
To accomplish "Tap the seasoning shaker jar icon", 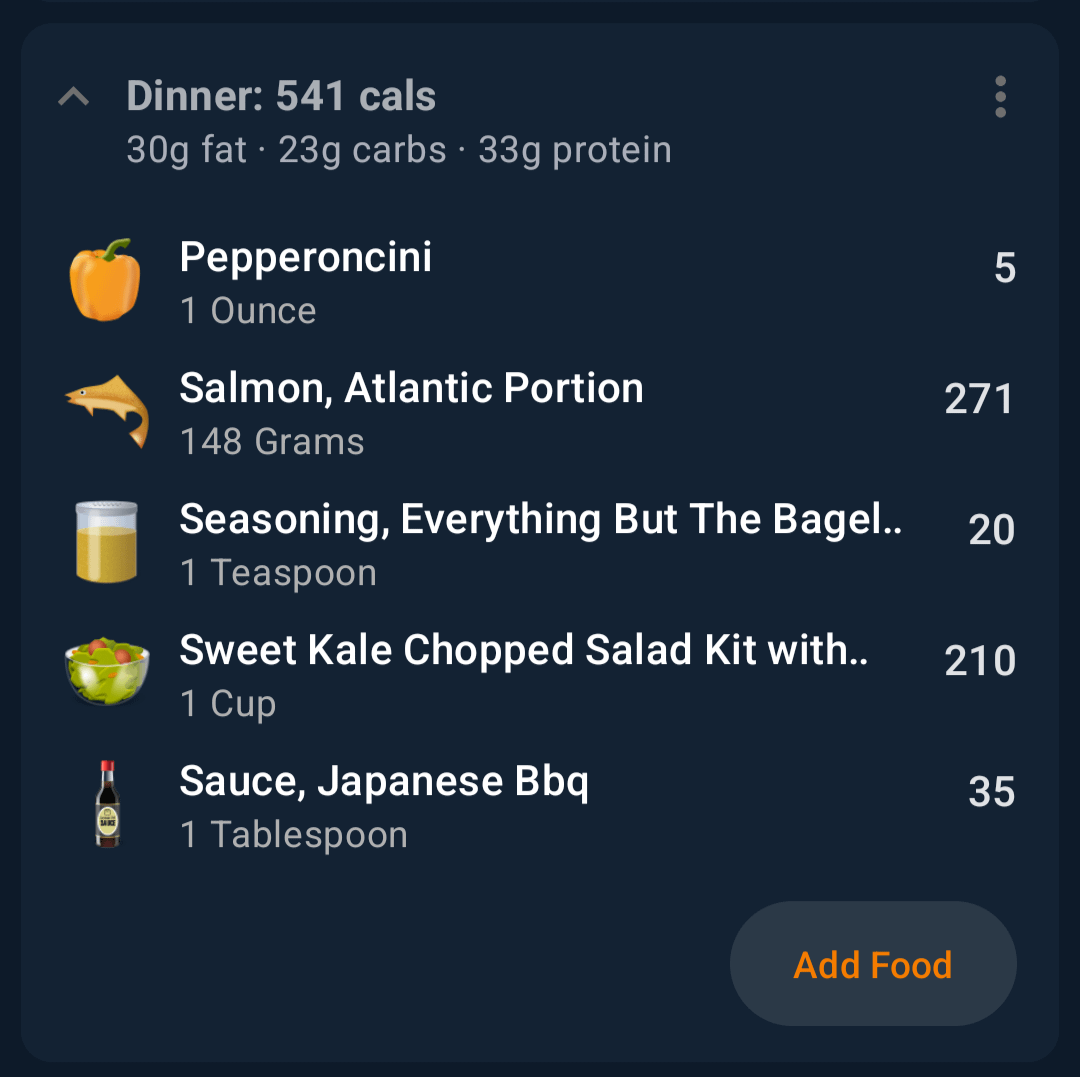I will click(x=107, y=542).
